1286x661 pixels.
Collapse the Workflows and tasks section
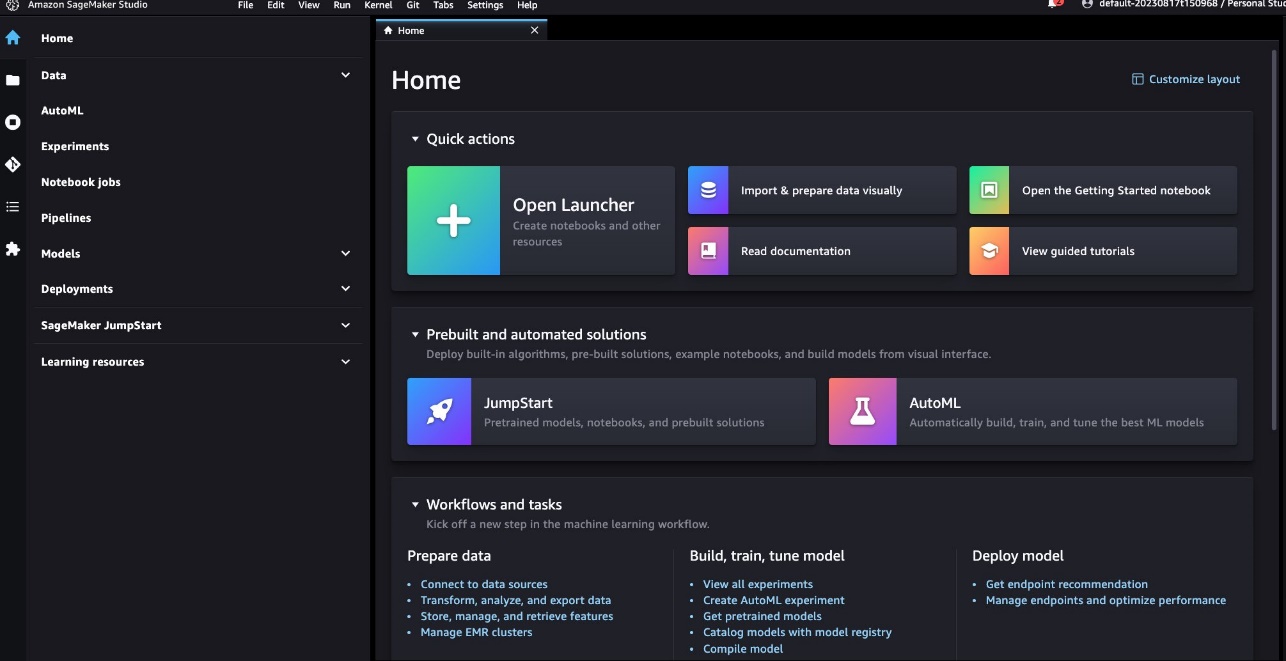(x=415, y=505)
